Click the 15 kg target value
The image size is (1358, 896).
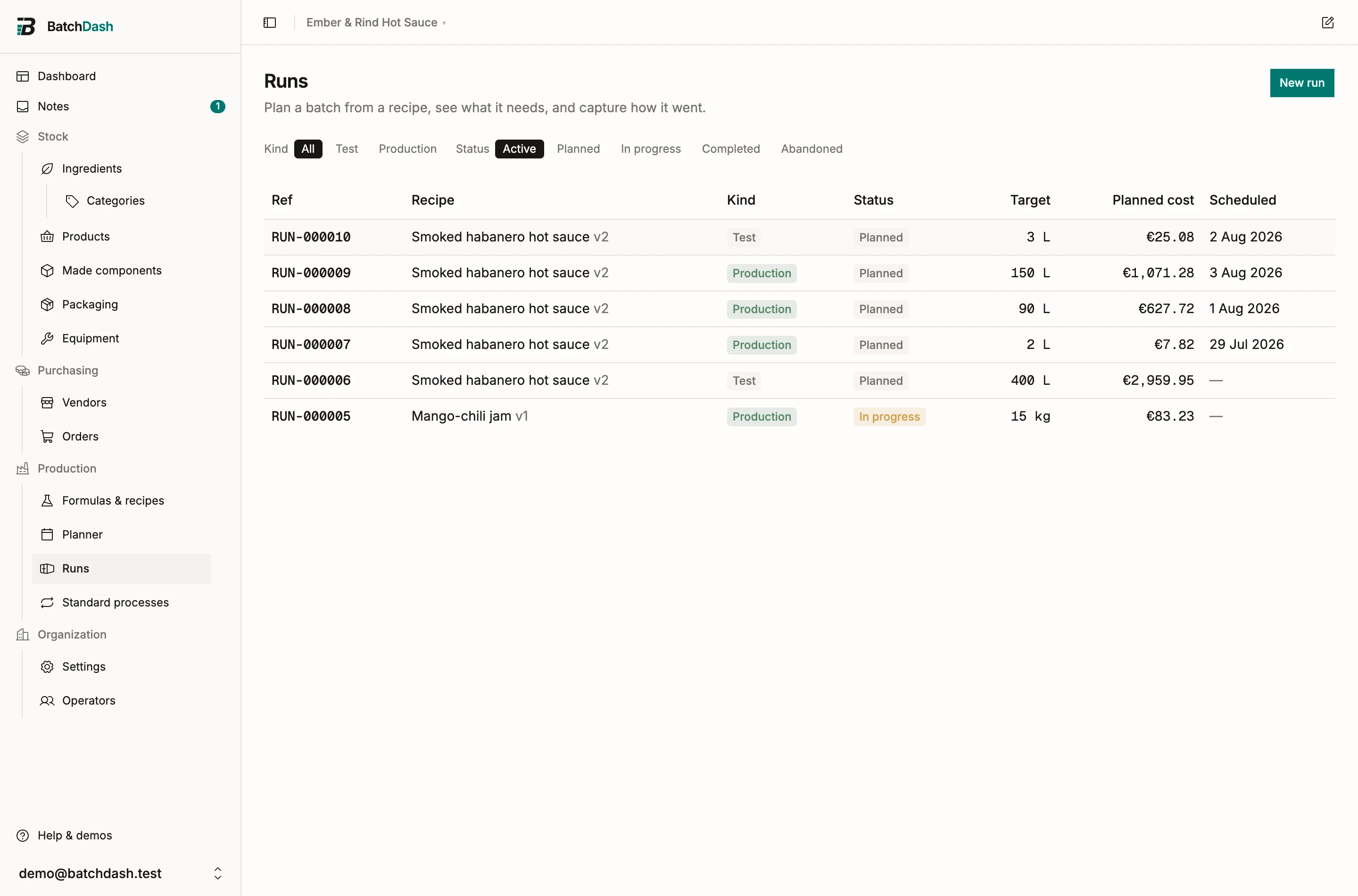click(1030, 416)
